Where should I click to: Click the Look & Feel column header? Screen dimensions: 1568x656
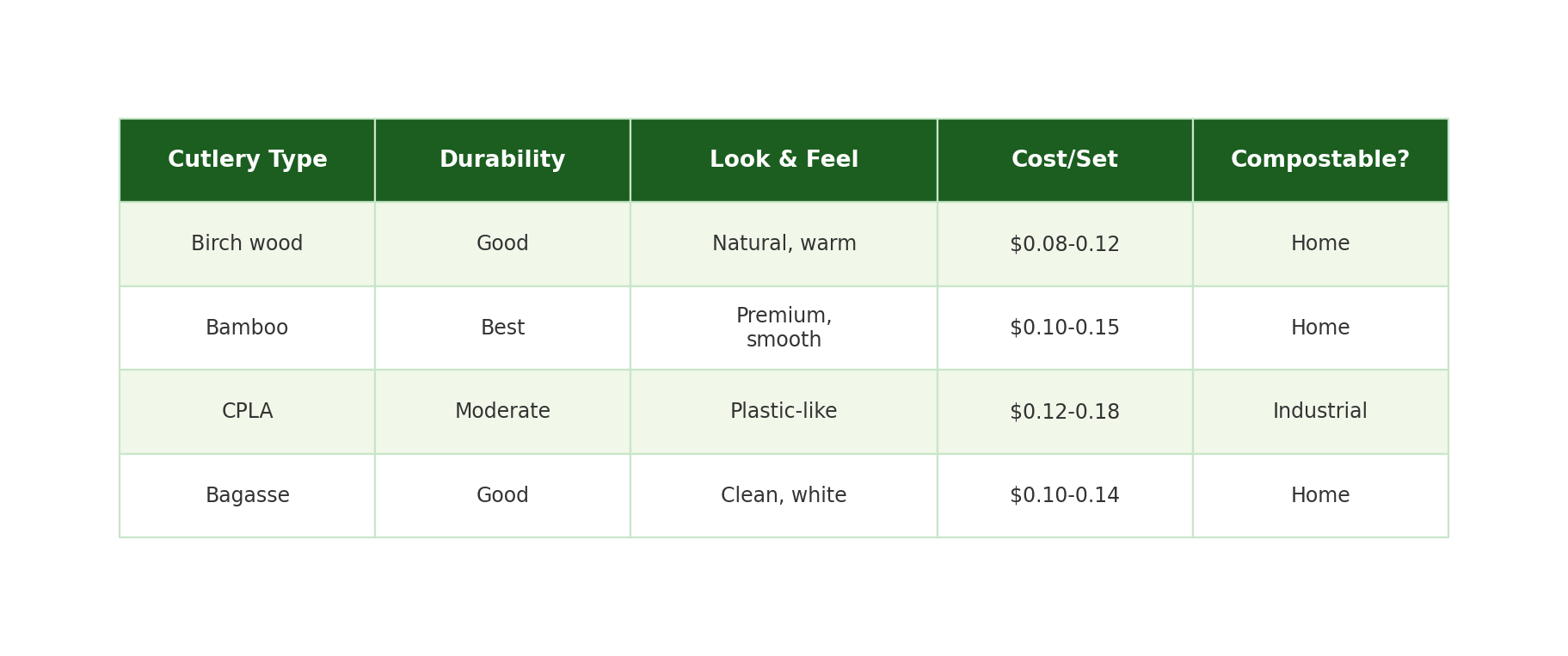point(784,160)
